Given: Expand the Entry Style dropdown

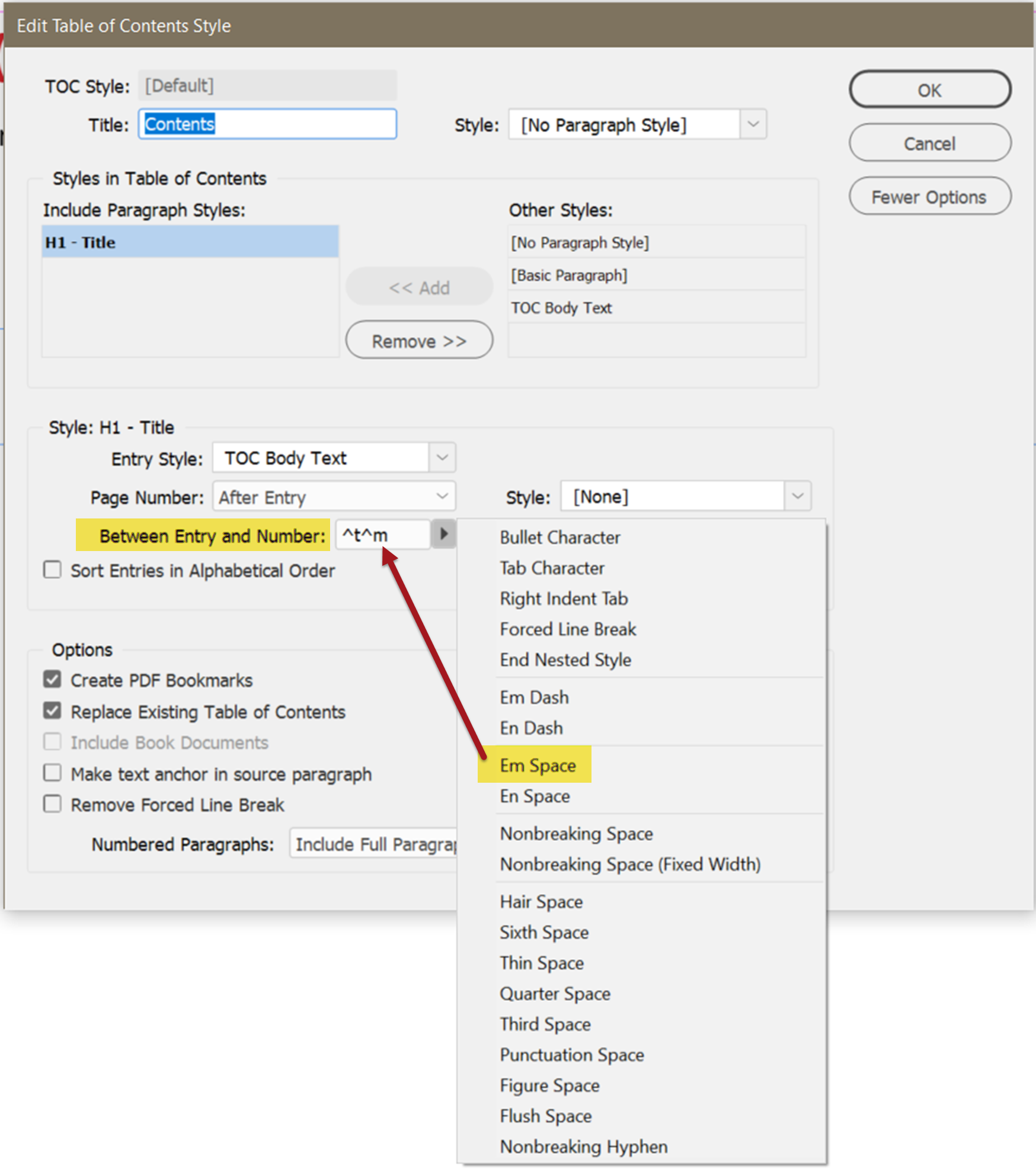Looking at the screenshot, I should pos(442,458).
